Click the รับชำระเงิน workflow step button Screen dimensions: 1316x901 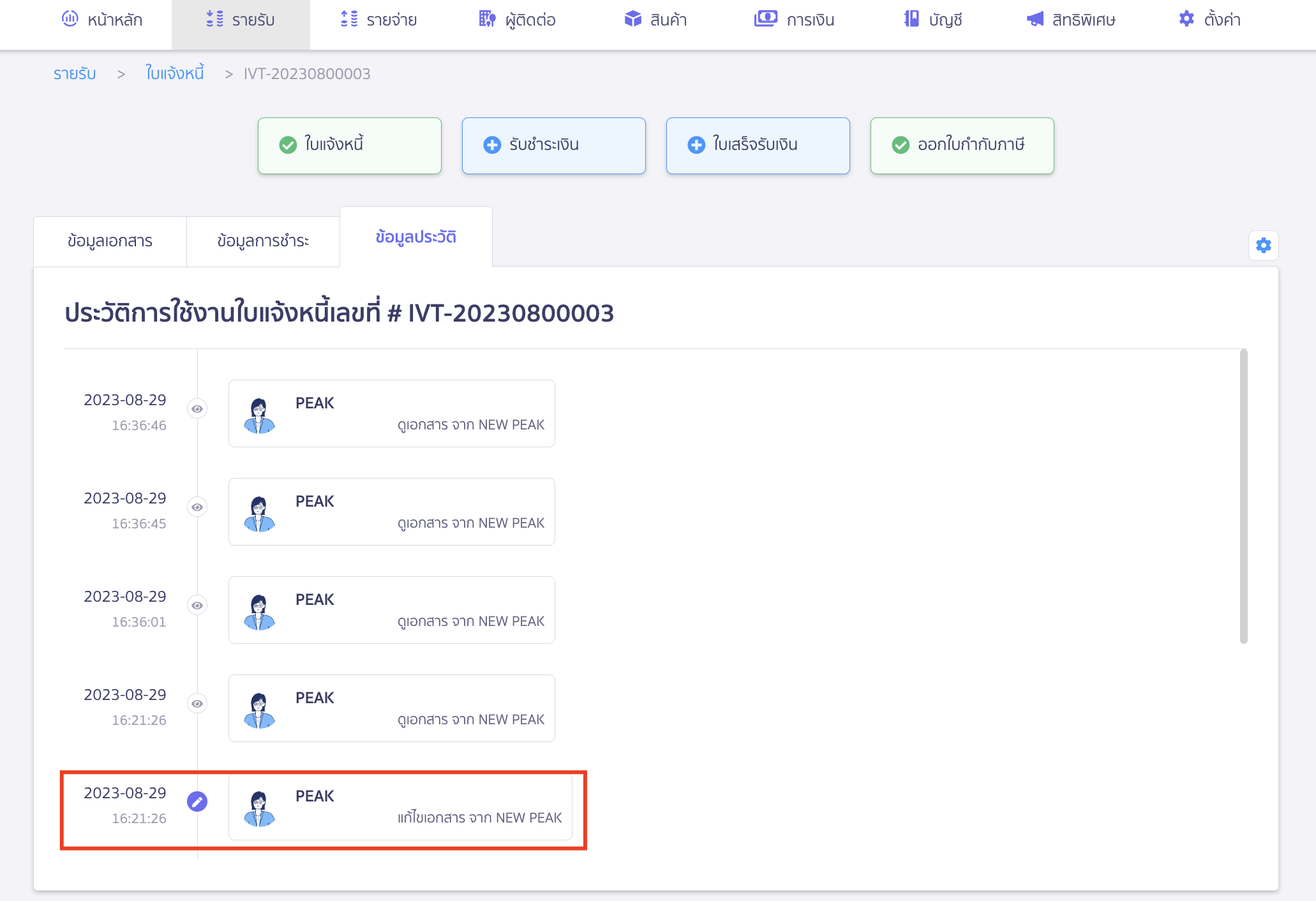[554, 145]
